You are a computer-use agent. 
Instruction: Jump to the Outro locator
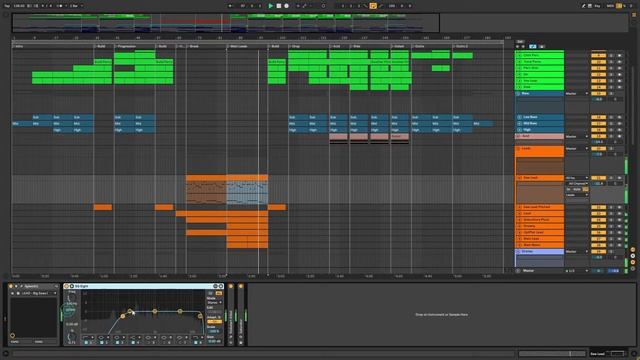pos(419,46)
